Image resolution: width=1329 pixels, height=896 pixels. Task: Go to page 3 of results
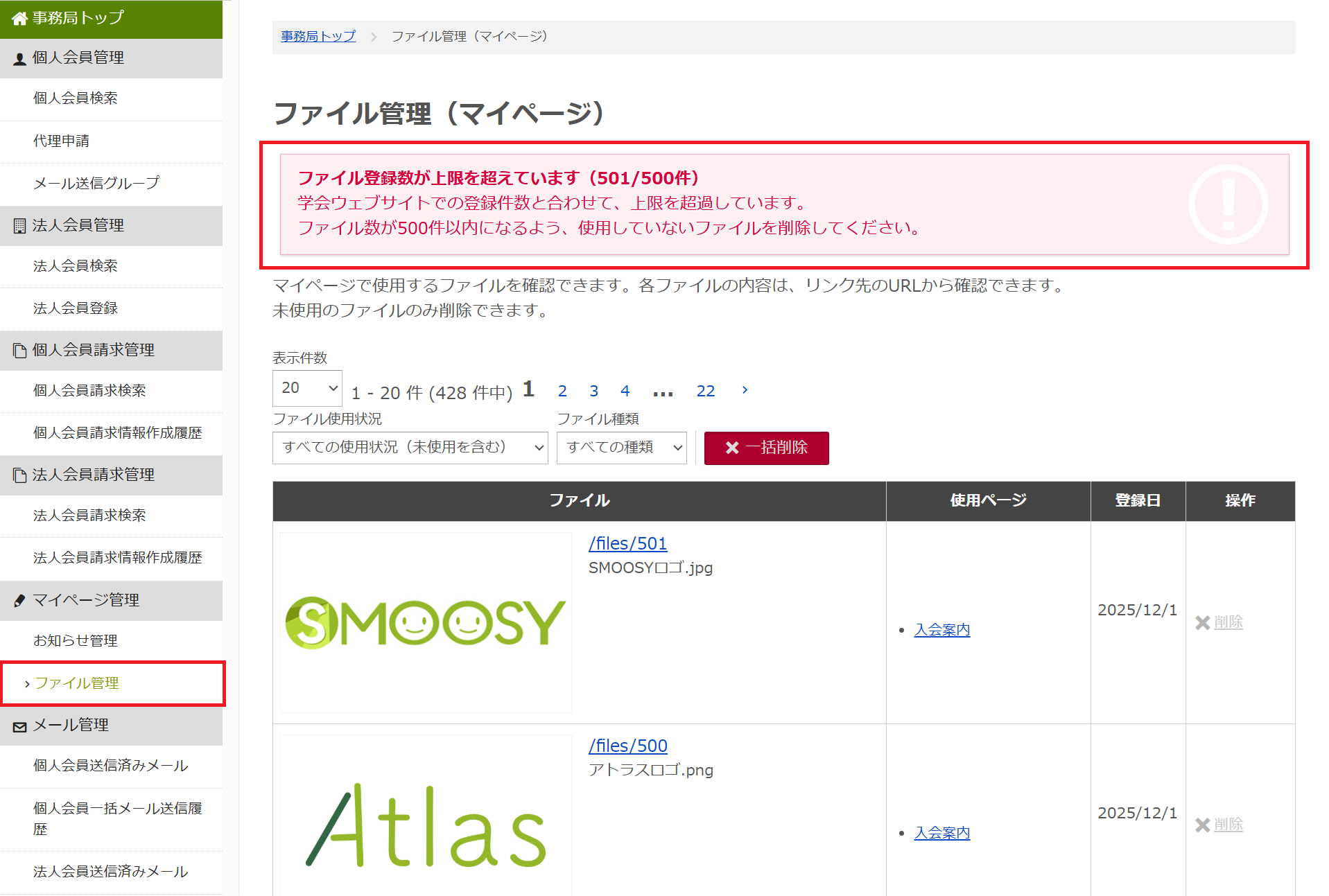[594, 392]
